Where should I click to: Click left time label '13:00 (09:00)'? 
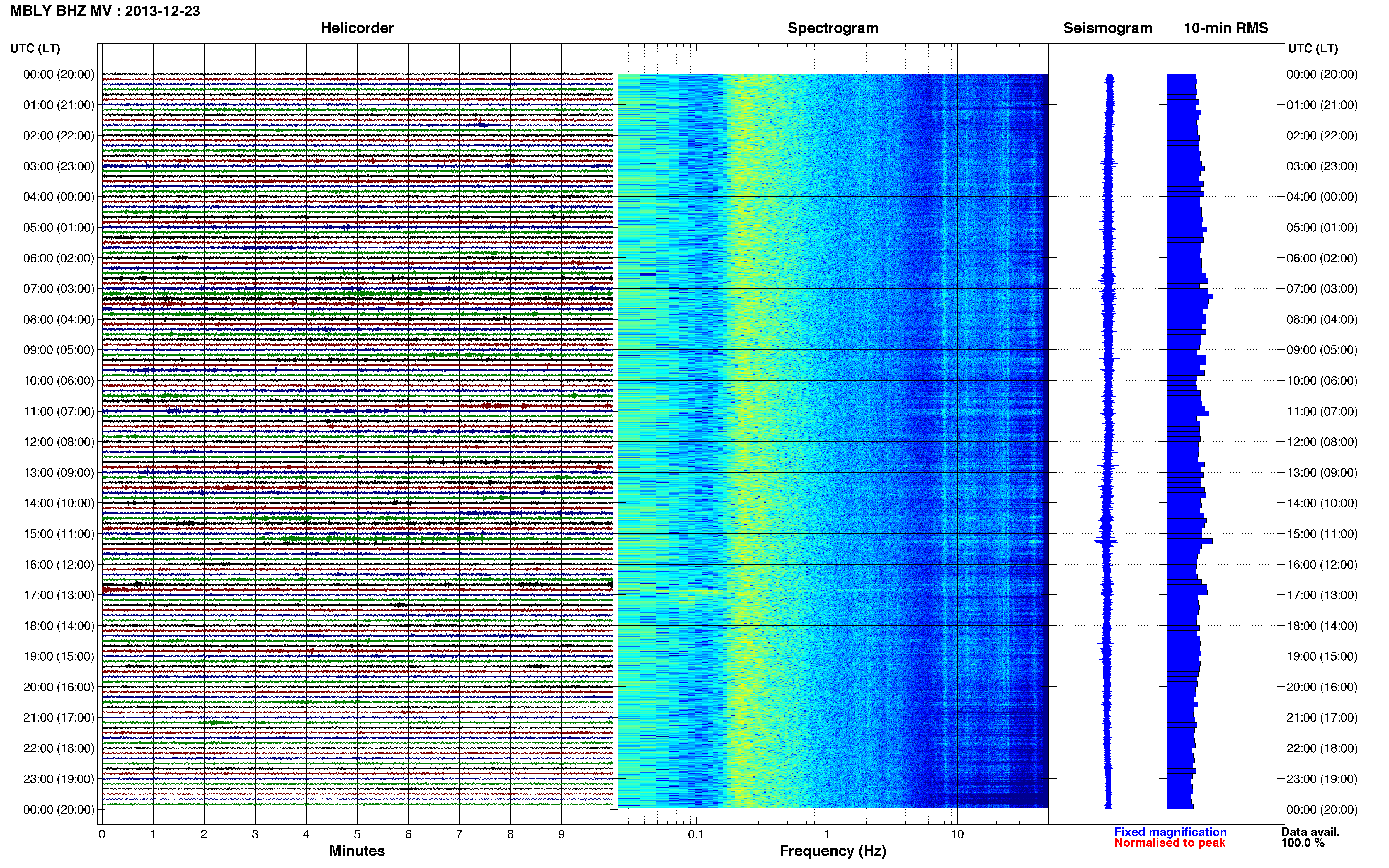59,473
